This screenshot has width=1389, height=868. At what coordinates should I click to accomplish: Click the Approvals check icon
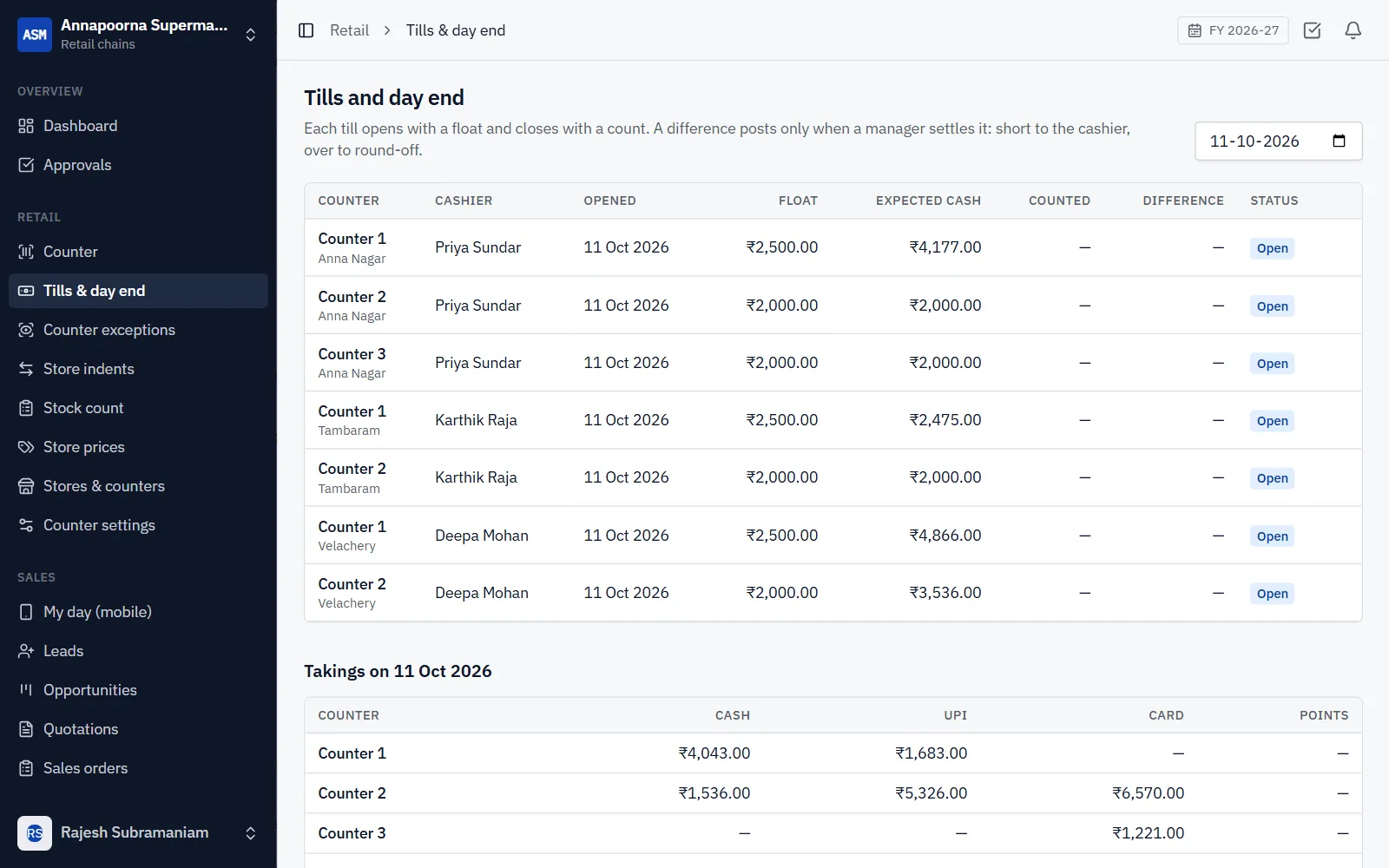(x=26, y=165)
